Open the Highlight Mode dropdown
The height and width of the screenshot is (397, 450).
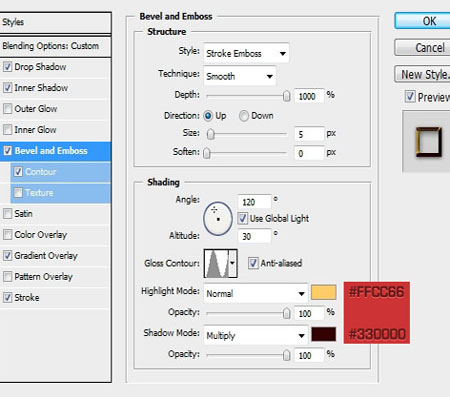coord(255,293)
